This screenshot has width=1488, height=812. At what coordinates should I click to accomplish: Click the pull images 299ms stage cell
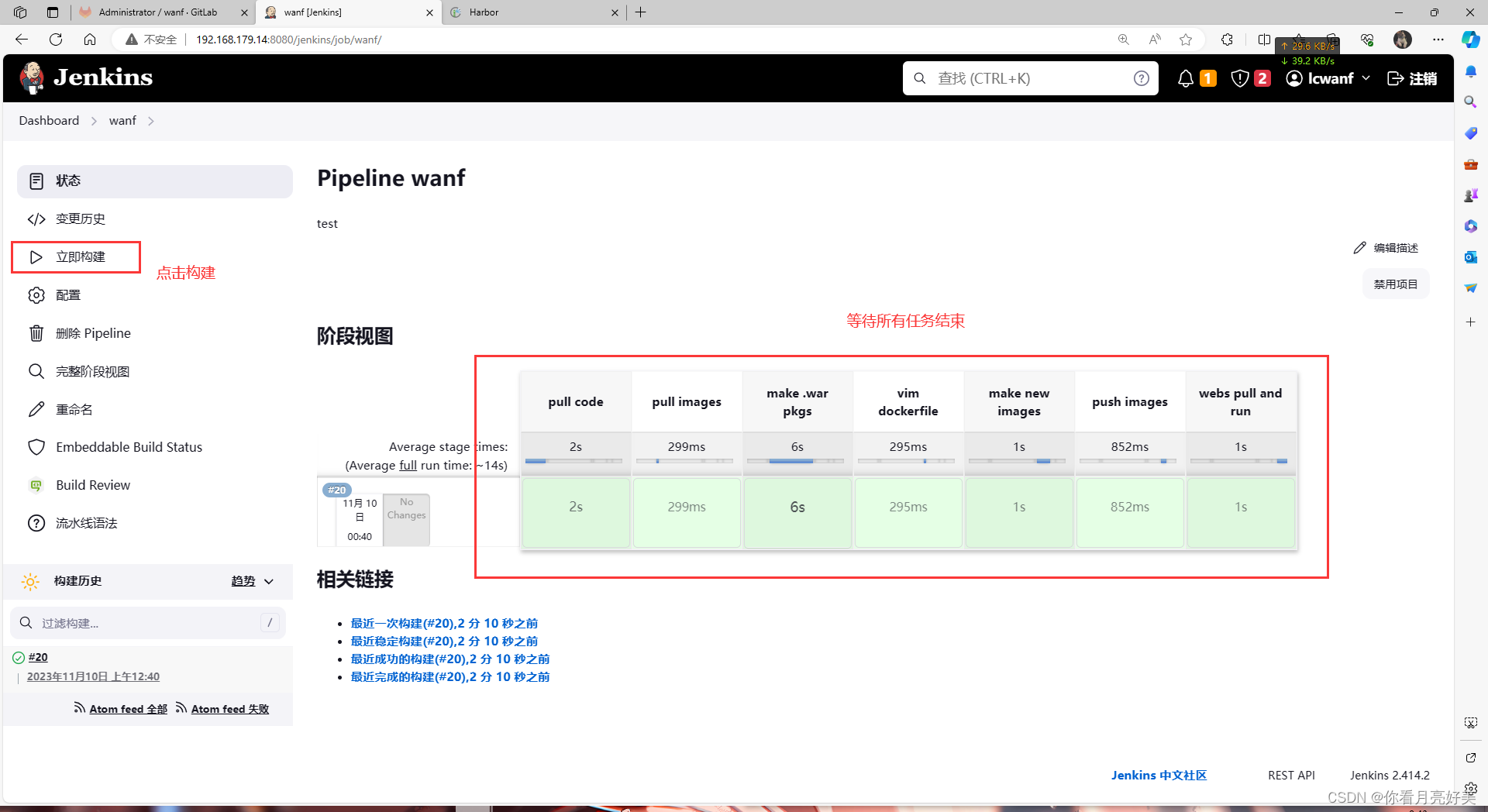(x=687, y=513)
